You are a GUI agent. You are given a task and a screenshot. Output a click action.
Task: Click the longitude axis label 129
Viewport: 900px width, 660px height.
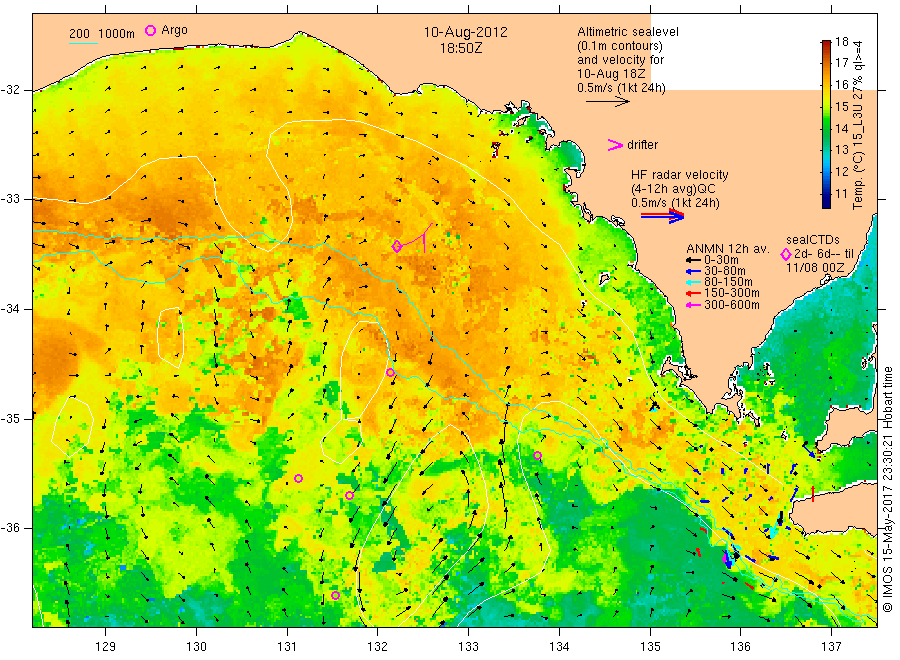click(x=106, y=647)
